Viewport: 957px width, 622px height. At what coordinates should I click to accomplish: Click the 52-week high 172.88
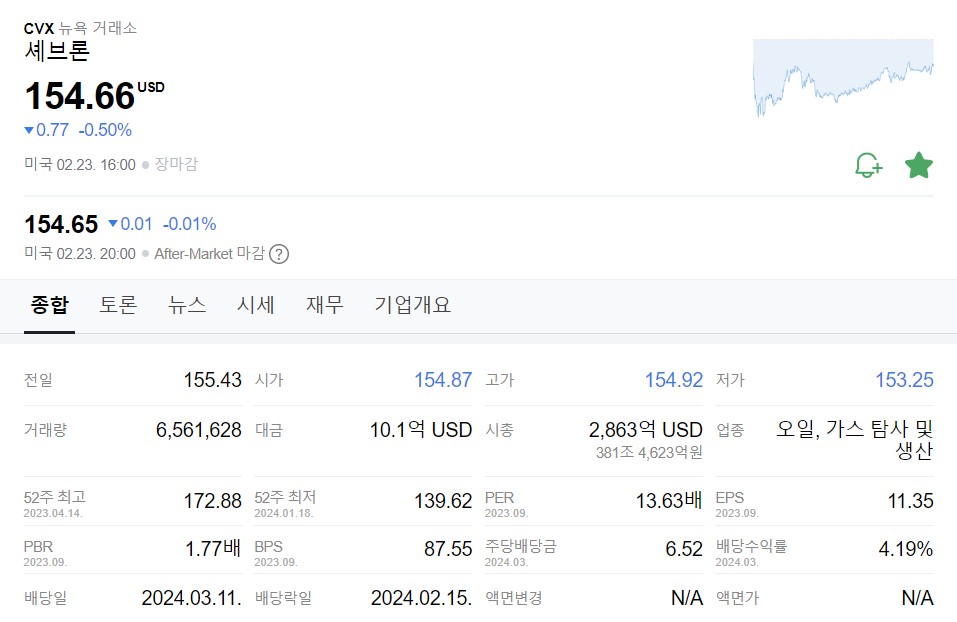(x=213, y=501)
